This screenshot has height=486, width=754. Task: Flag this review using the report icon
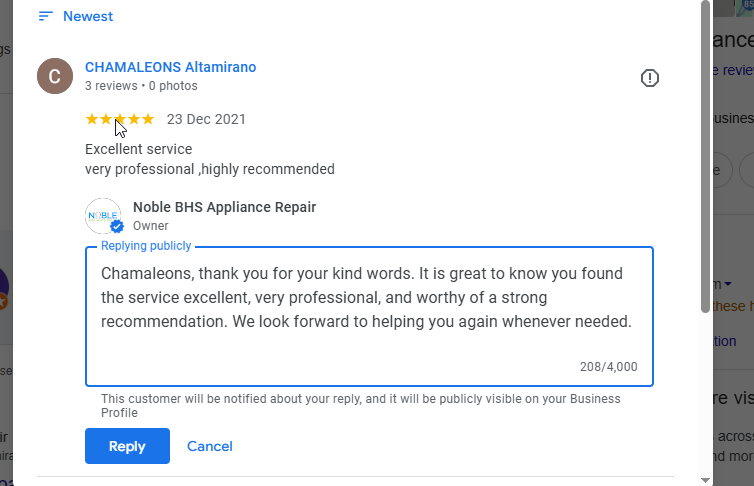[x=650, y=78]
